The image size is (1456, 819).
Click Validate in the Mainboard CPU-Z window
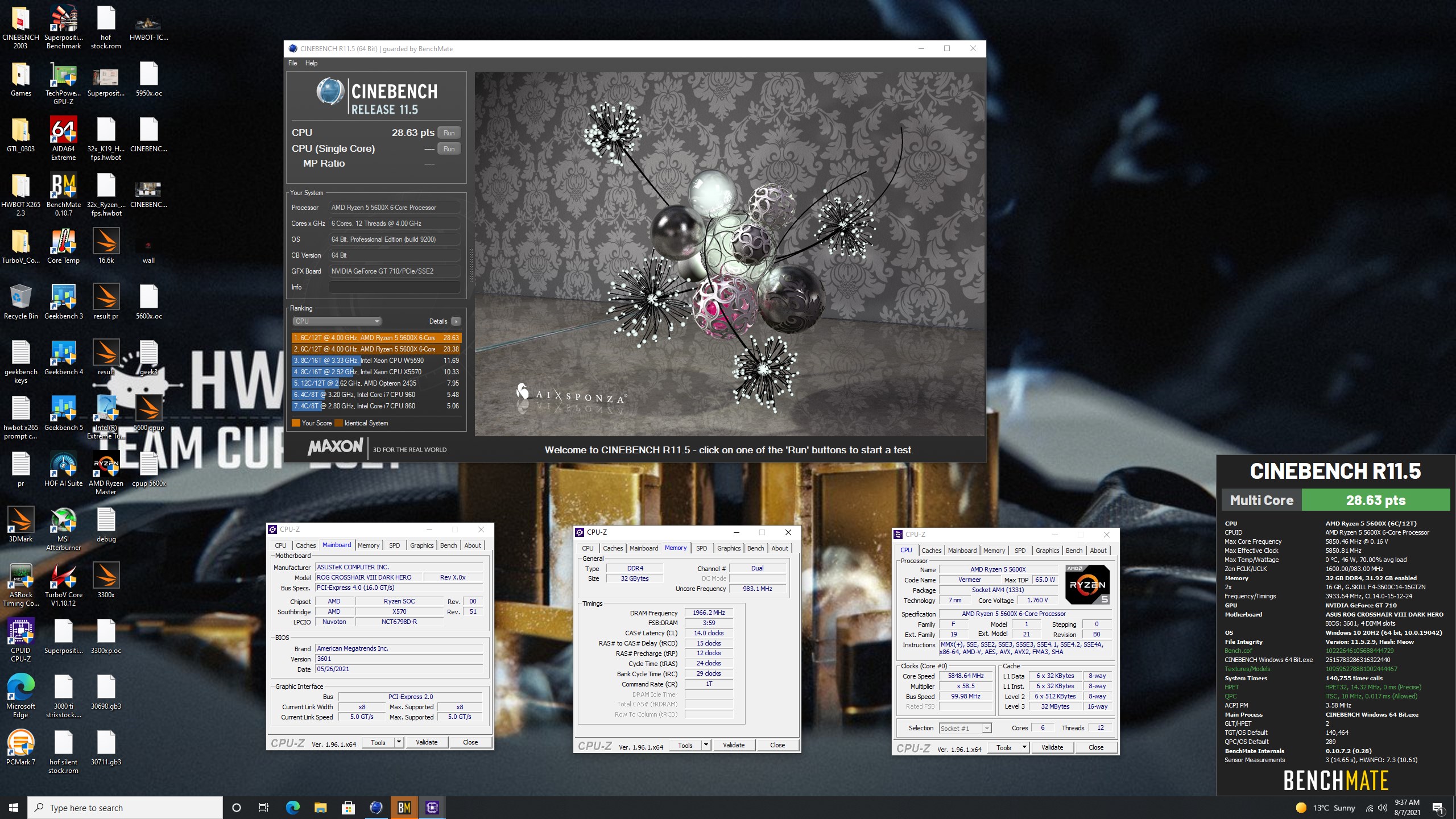coord(427,742)
